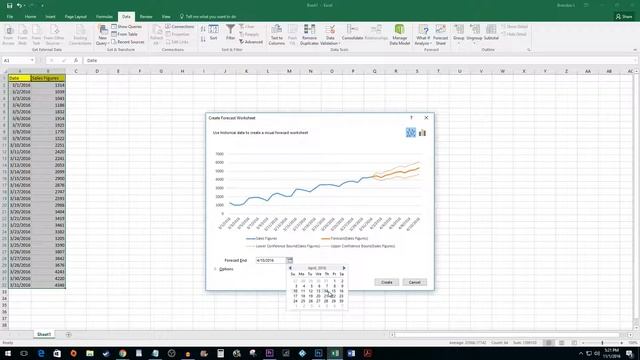Open the Ungroup dropdown
The image size is (640, 360).
(x=474, y=35)
